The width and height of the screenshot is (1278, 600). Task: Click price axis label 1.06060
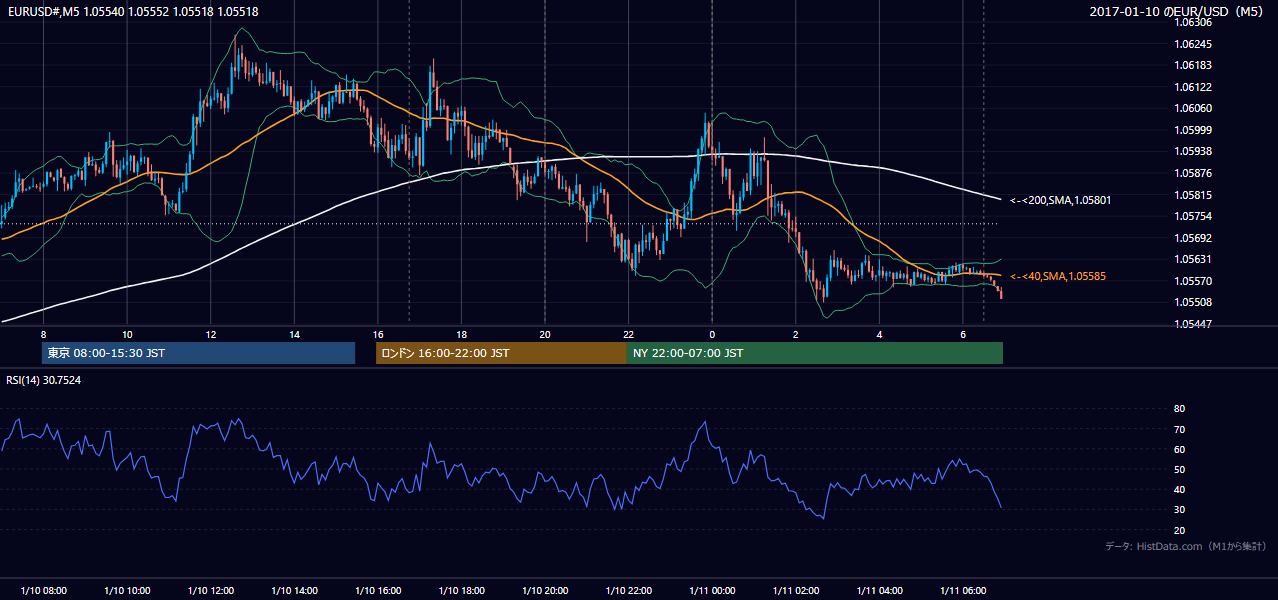pos(1193,108)
